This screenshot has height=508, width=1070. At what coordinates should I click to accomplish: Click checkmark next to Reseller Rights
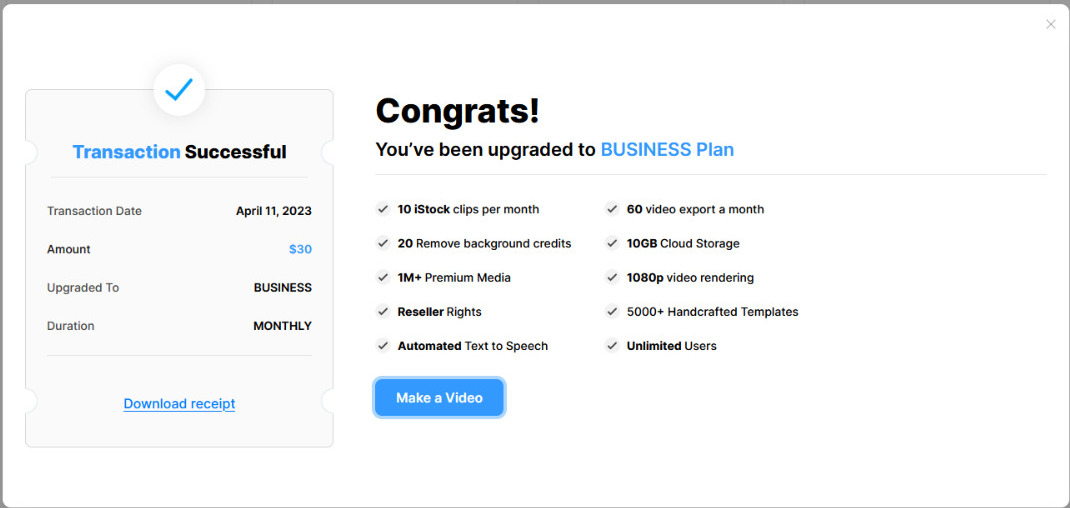tap(383, 311)
